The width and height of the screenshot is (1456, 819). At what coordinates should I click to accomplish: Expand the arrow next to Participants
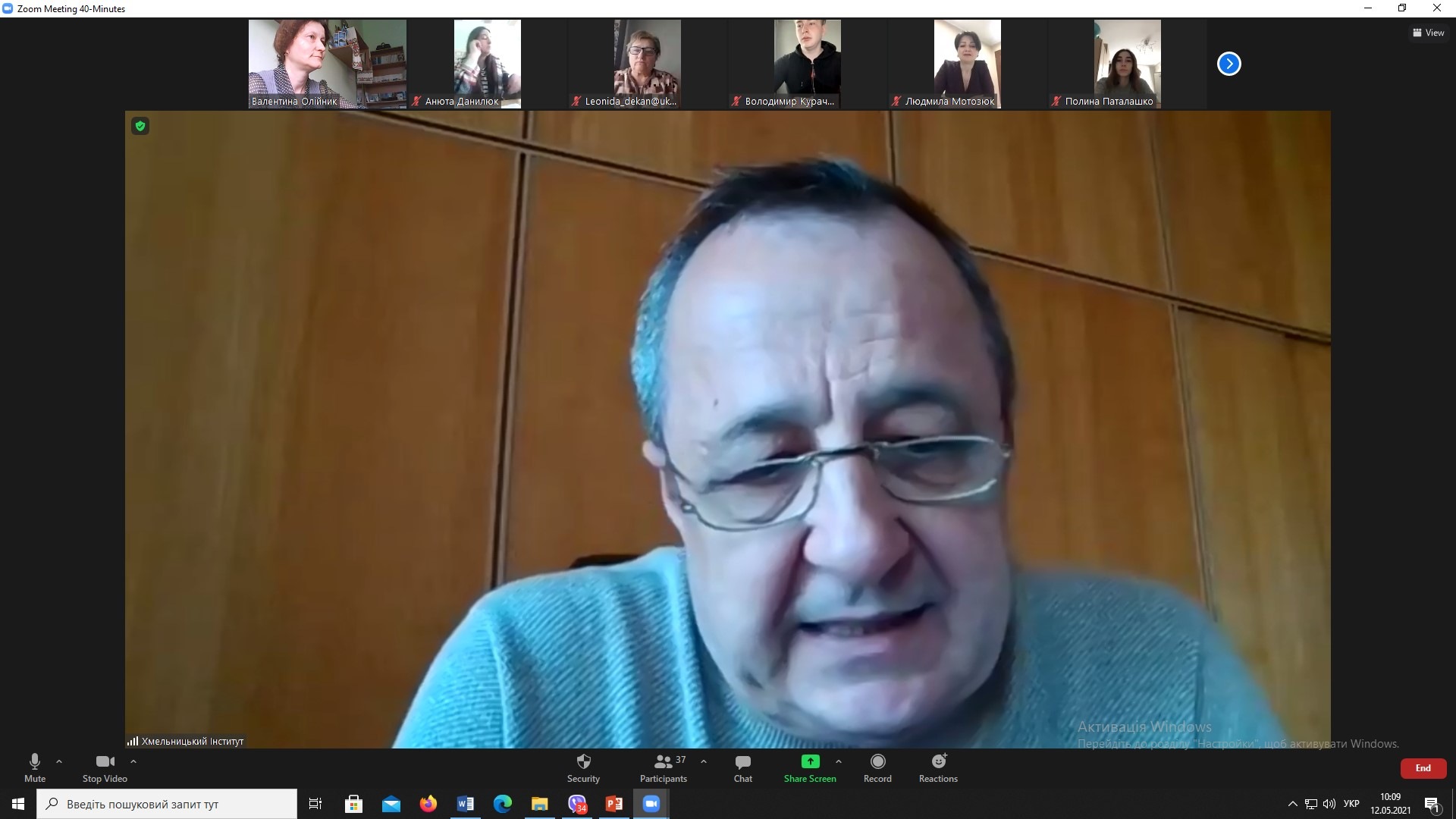704,761
